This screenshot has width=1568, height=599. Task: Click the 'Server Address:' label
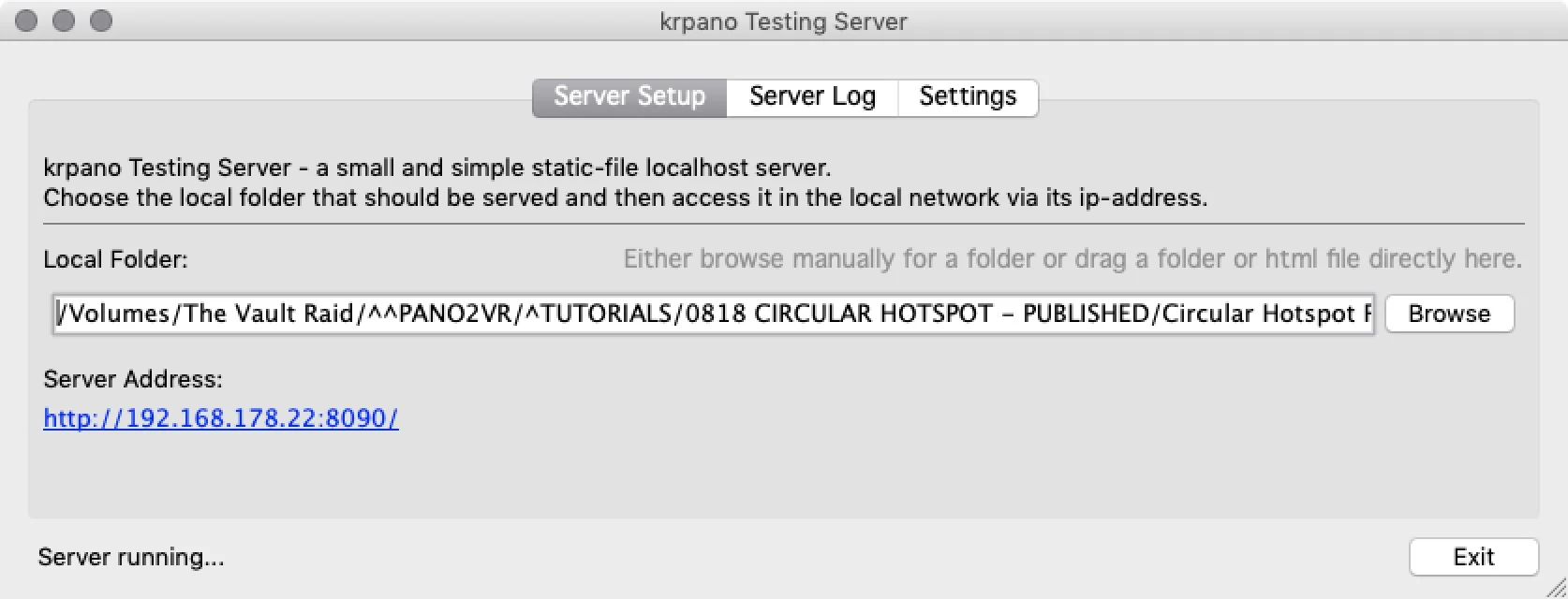(133, 379)
